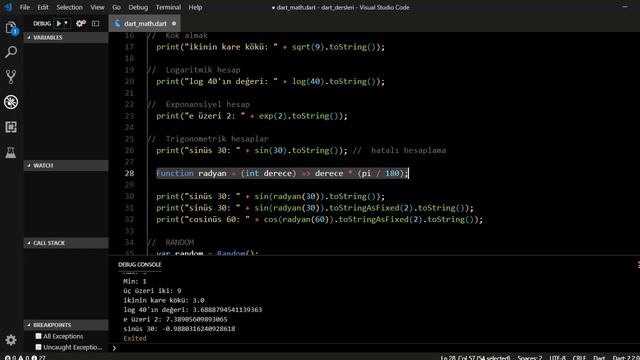This screenshot has height=360, width=640.
Task: Open launch.json with debug gear icon
Action: pyautogui.click(x=81, y=24)
